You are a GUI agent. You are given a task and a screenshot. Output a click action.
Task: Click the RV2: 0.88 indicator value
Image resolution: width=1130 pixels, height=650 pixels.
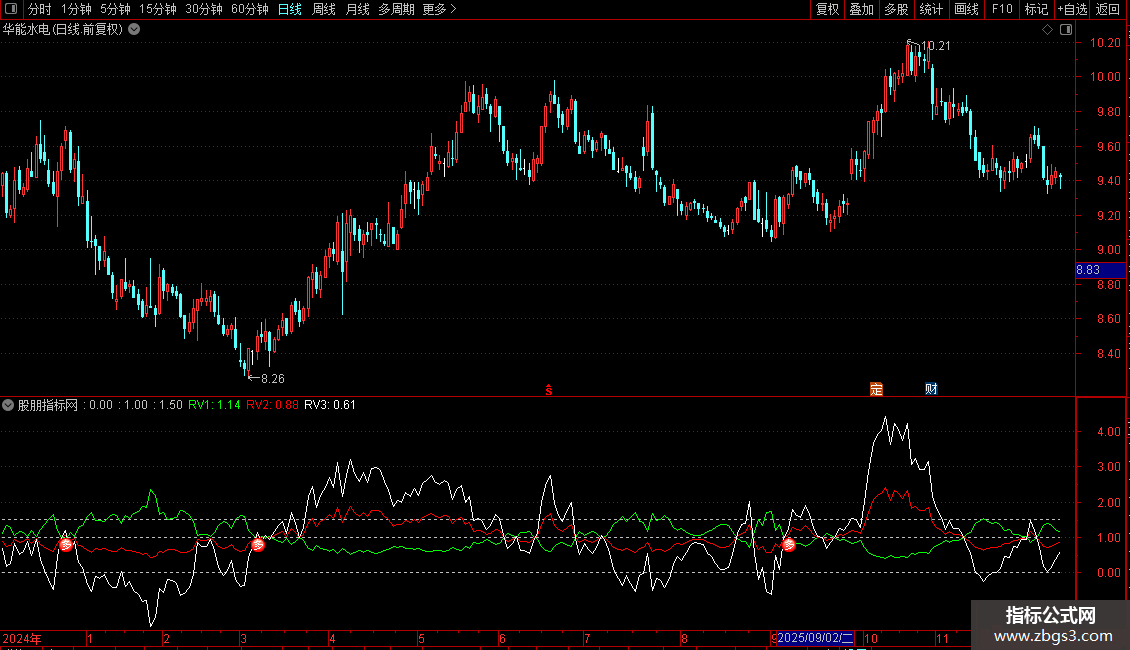point(272,405)
